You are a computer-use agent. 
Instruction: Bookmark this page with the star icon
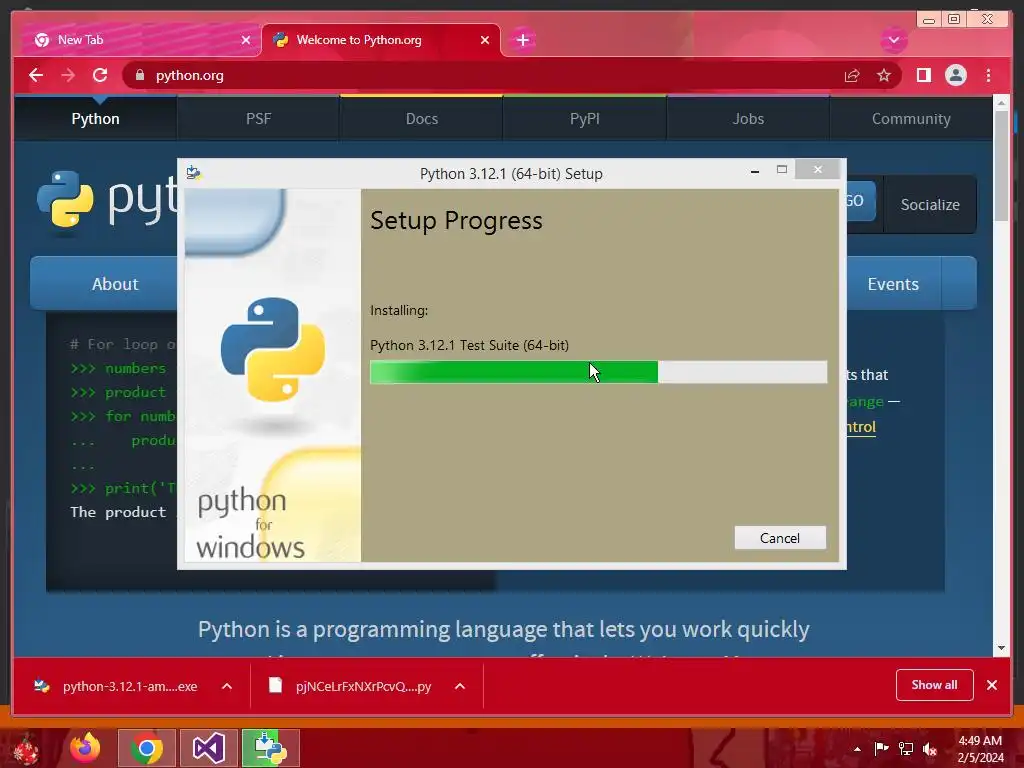click(884, 76)
